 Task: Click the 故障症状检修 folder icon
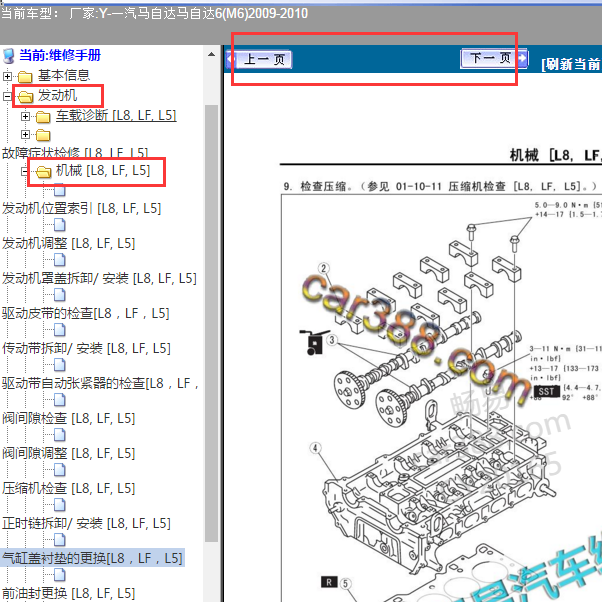[43, 135]
